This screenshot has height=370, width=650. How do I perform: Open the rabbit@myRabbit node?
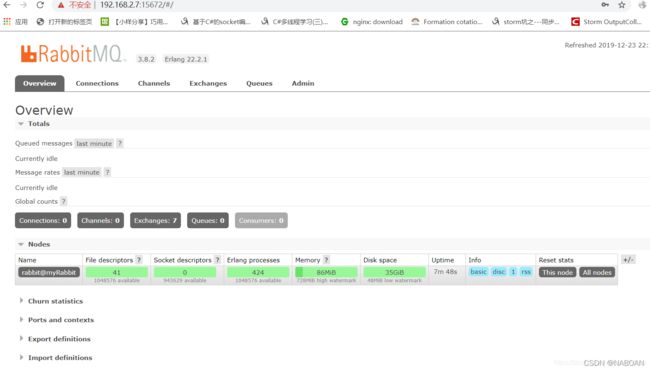coord(49,272)
